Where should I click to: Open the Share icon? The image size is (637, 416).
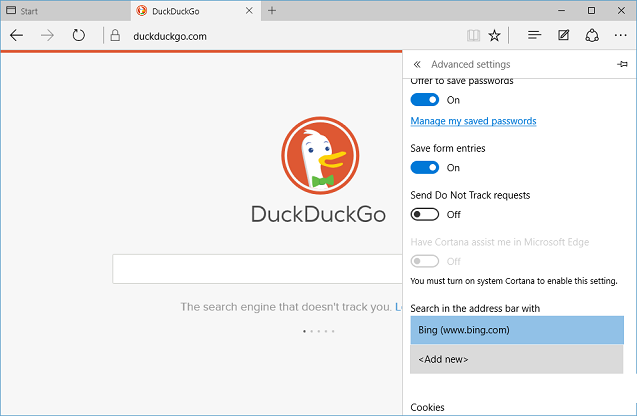coord(592,36)
